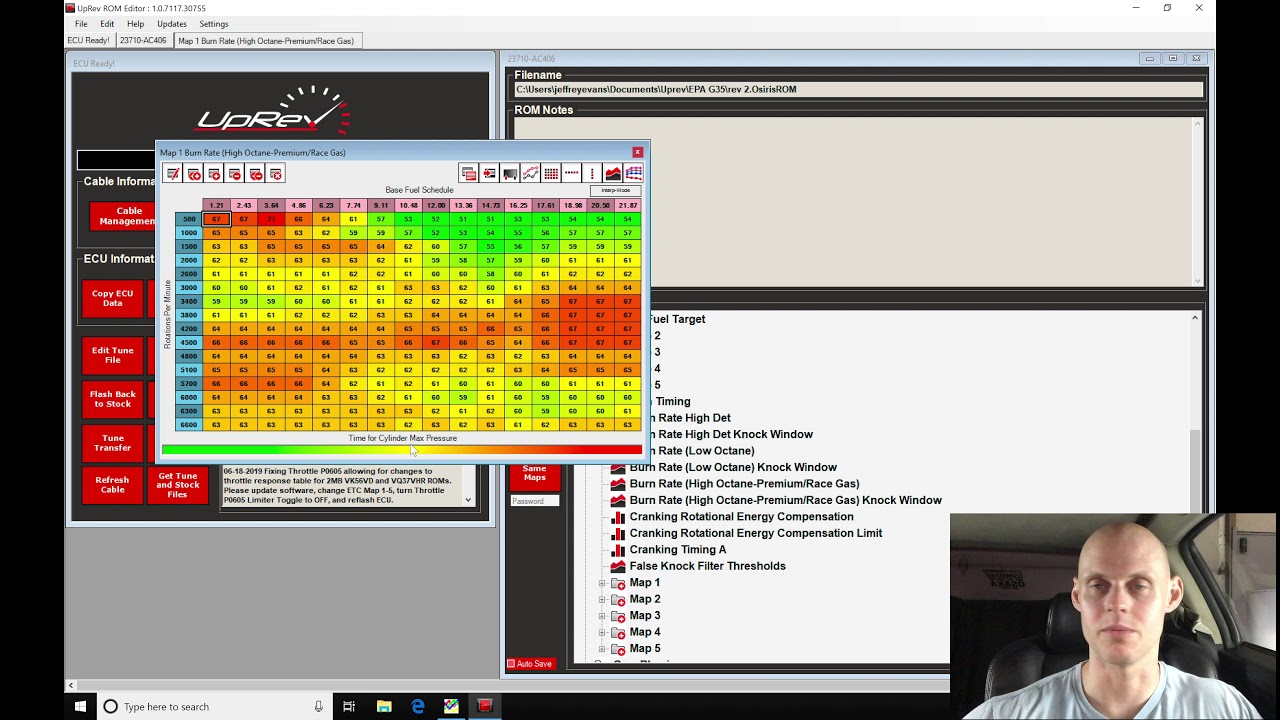Click the Copy ECU Data button

(x=112, y=299)
